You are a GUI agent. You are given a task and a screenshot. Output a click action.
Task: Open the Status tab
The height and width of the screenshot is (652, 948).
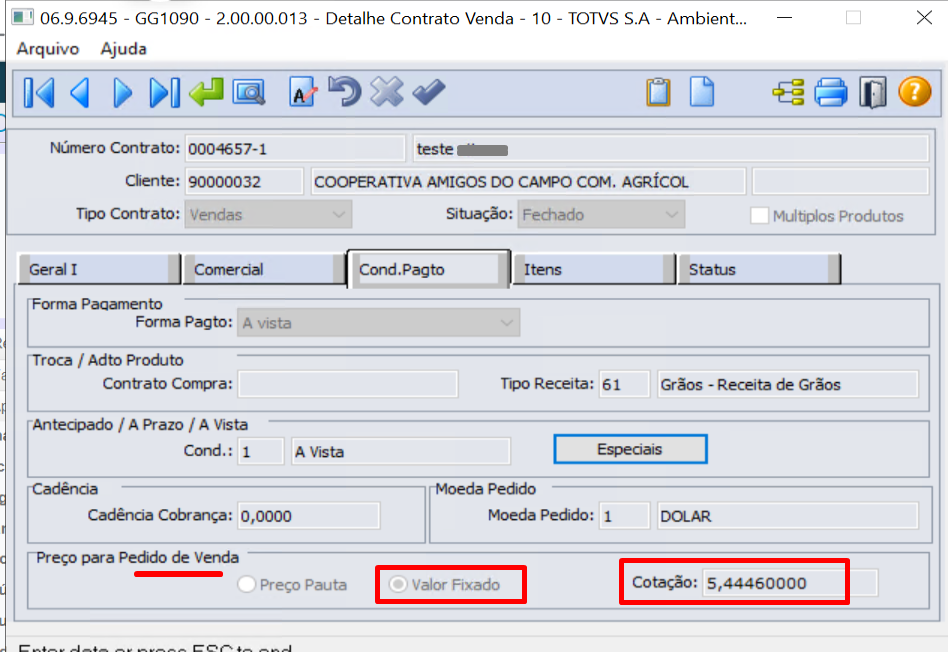[759, 269]
